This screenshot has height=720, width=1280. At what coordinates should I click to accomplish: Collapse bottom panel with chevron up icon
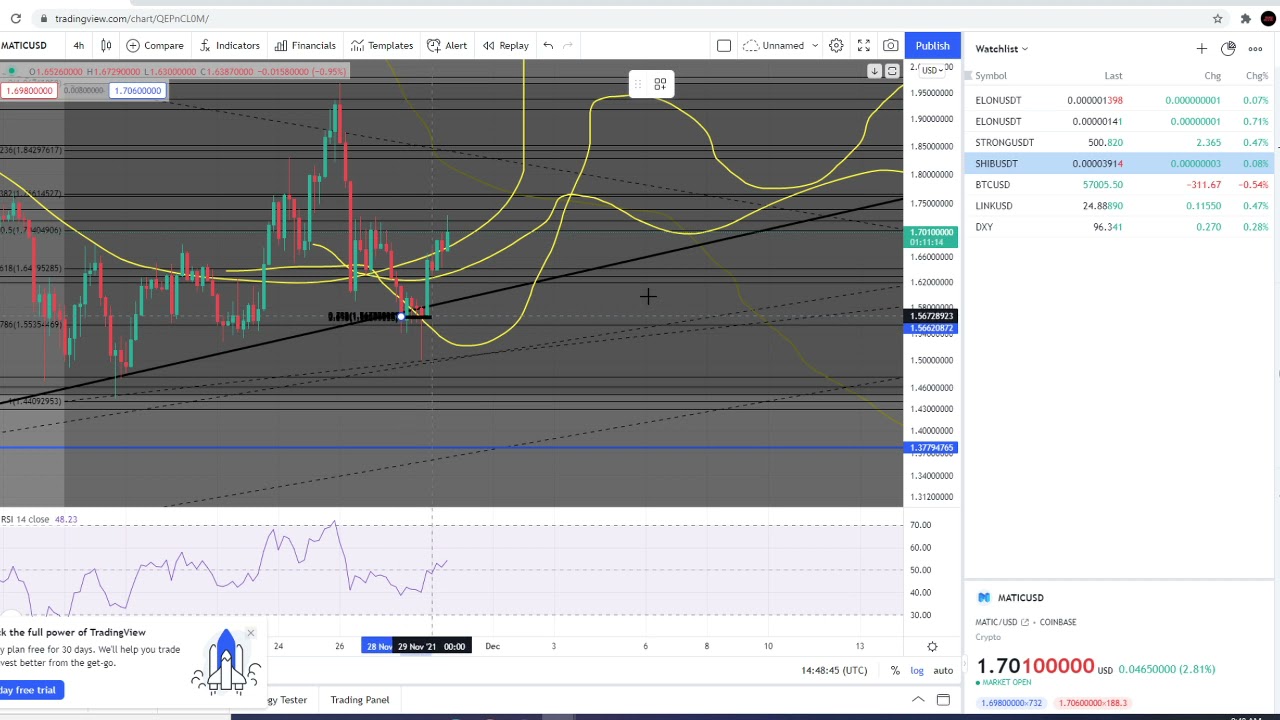(x=917, y=699)
